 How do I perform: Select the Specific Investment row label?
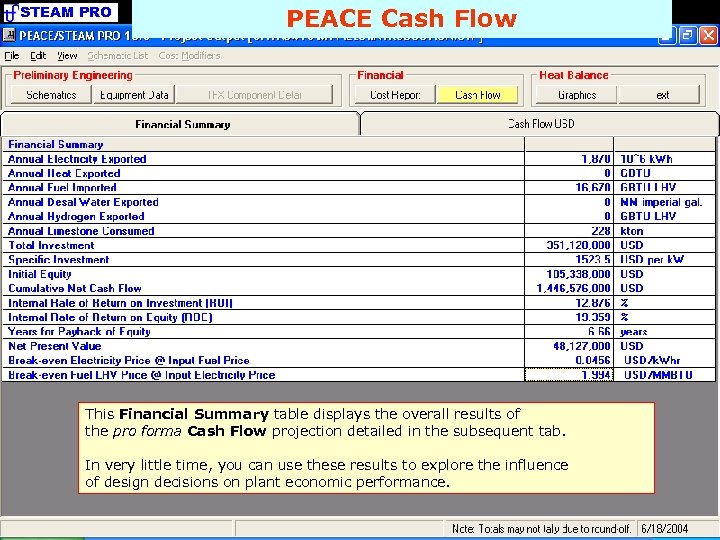point(59,259)
